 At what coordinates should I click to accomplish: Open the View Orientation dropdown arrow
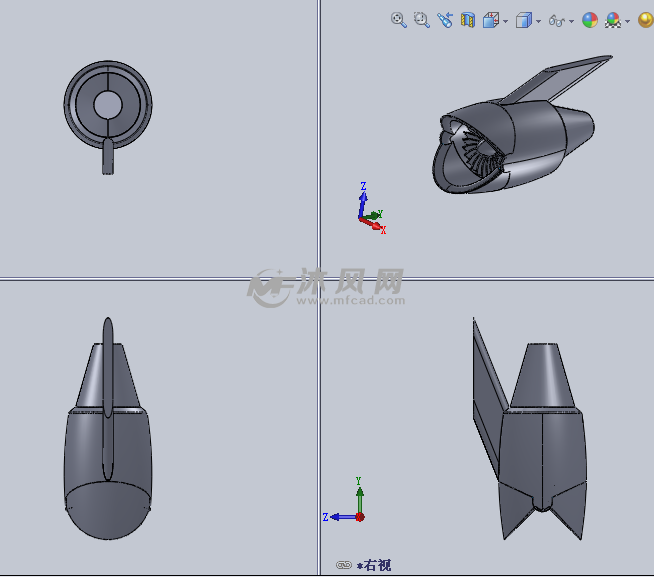coord(506,21)
